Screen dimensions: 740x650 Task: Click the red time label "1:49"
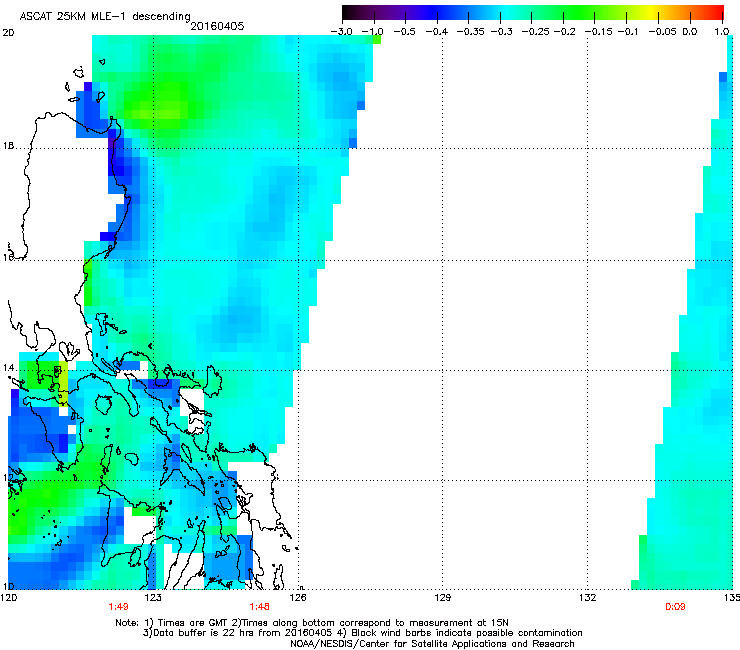[x=118, y=607]
